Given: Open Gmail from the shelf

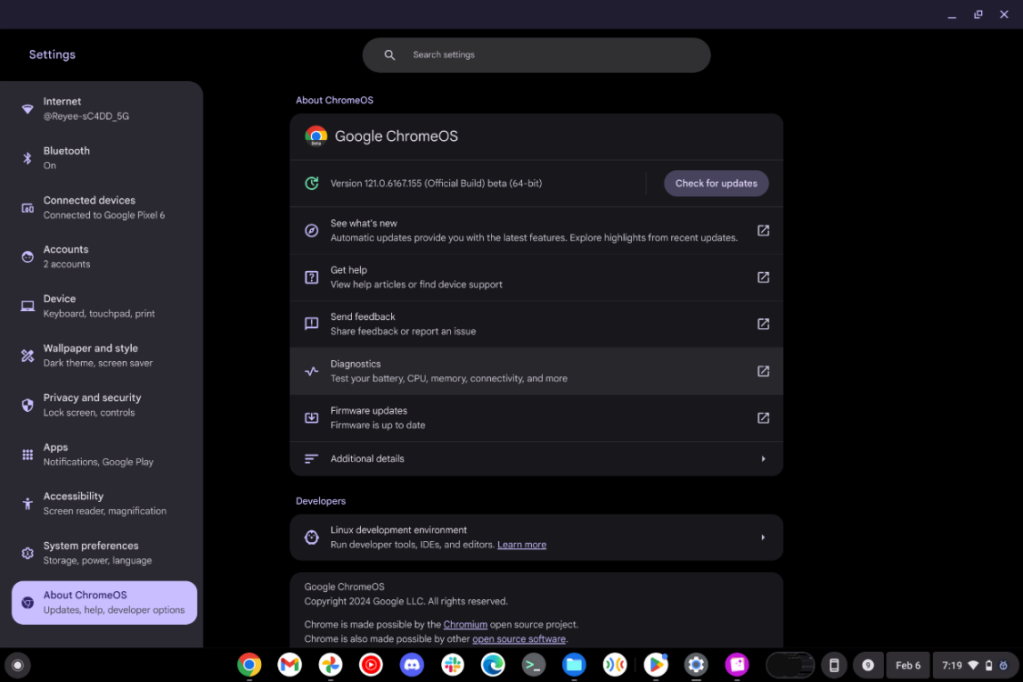Looking at the screenshot, I should 290,664.
